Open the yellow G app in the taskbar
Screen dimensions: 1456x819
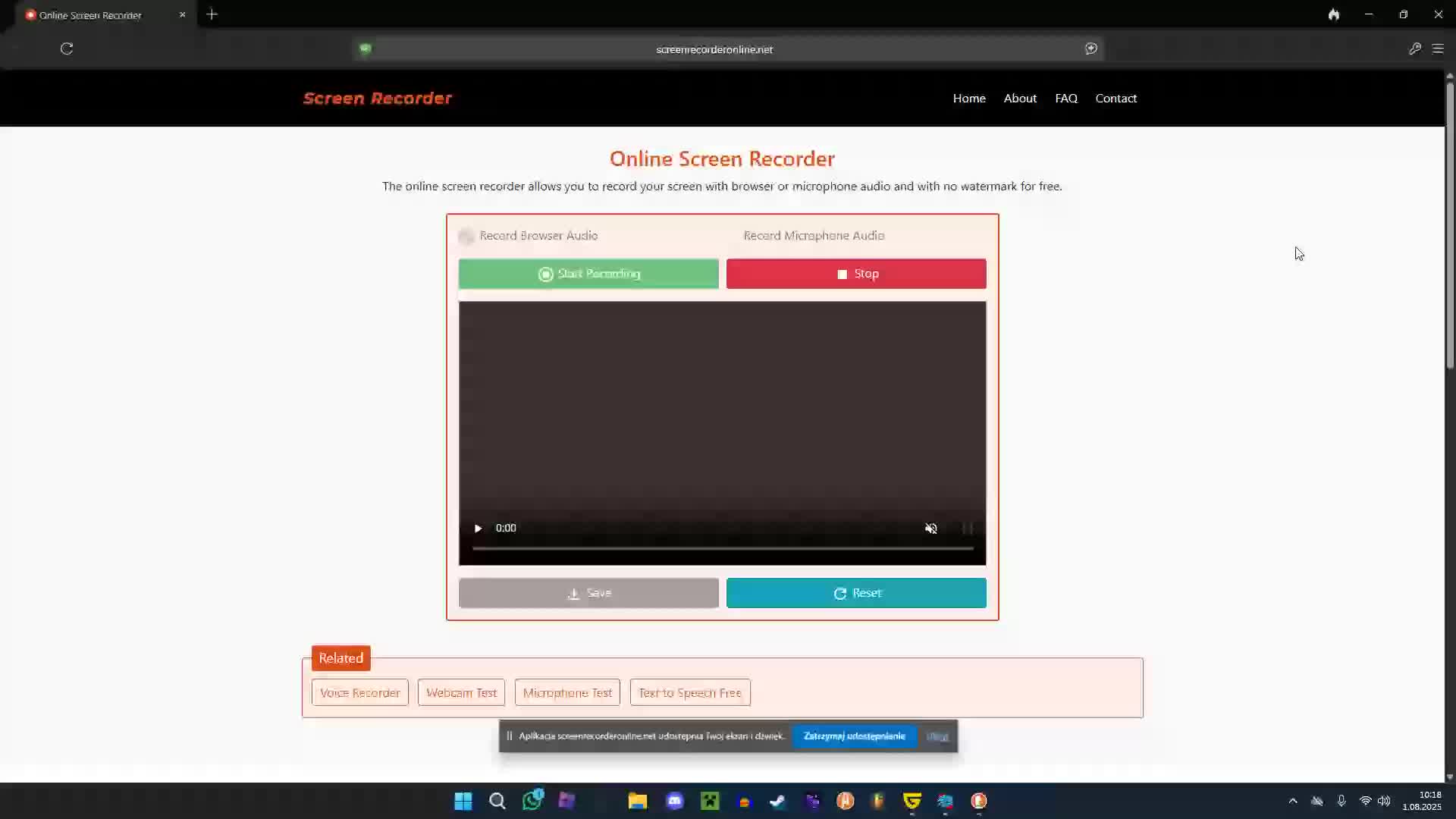(912, 801)
